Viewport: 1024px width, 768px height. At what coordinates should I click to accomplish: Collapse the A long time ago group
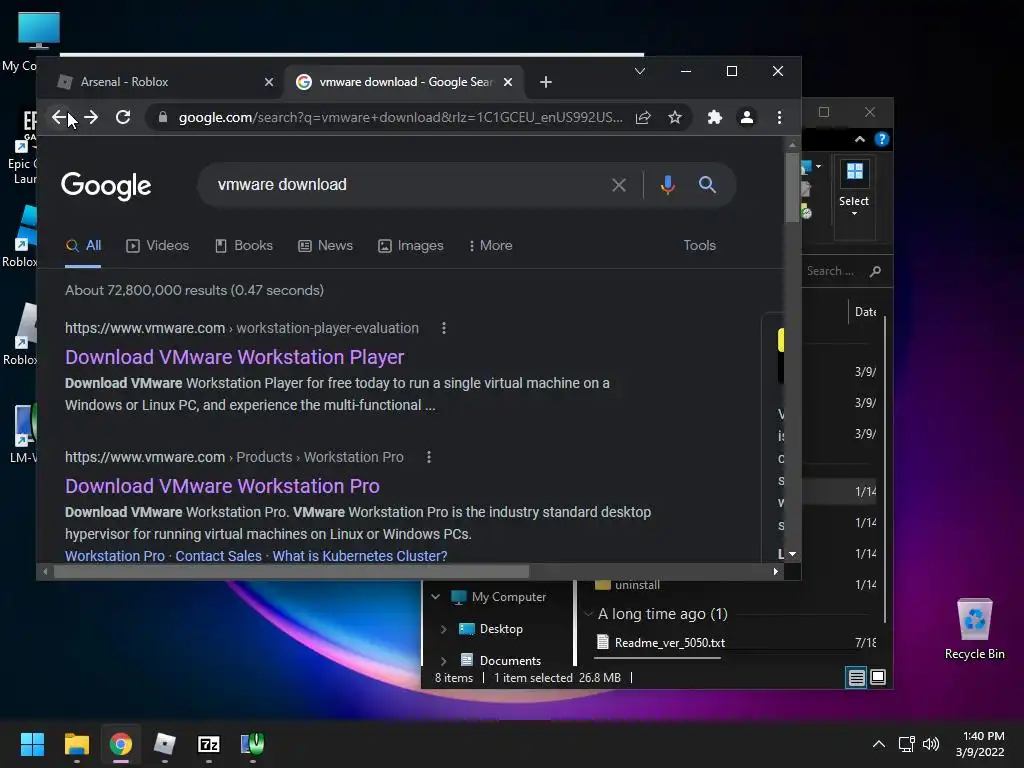pos(588,614)
